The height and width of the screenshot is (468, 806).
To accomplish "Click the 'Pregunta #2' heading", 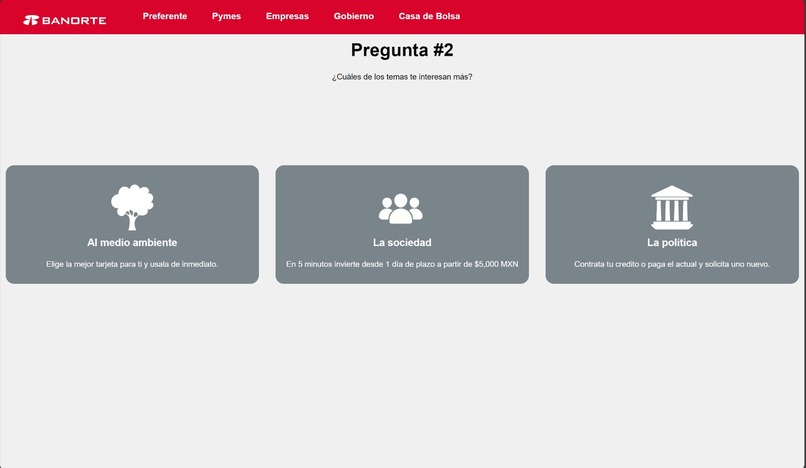I will click(x=402, y=50).
